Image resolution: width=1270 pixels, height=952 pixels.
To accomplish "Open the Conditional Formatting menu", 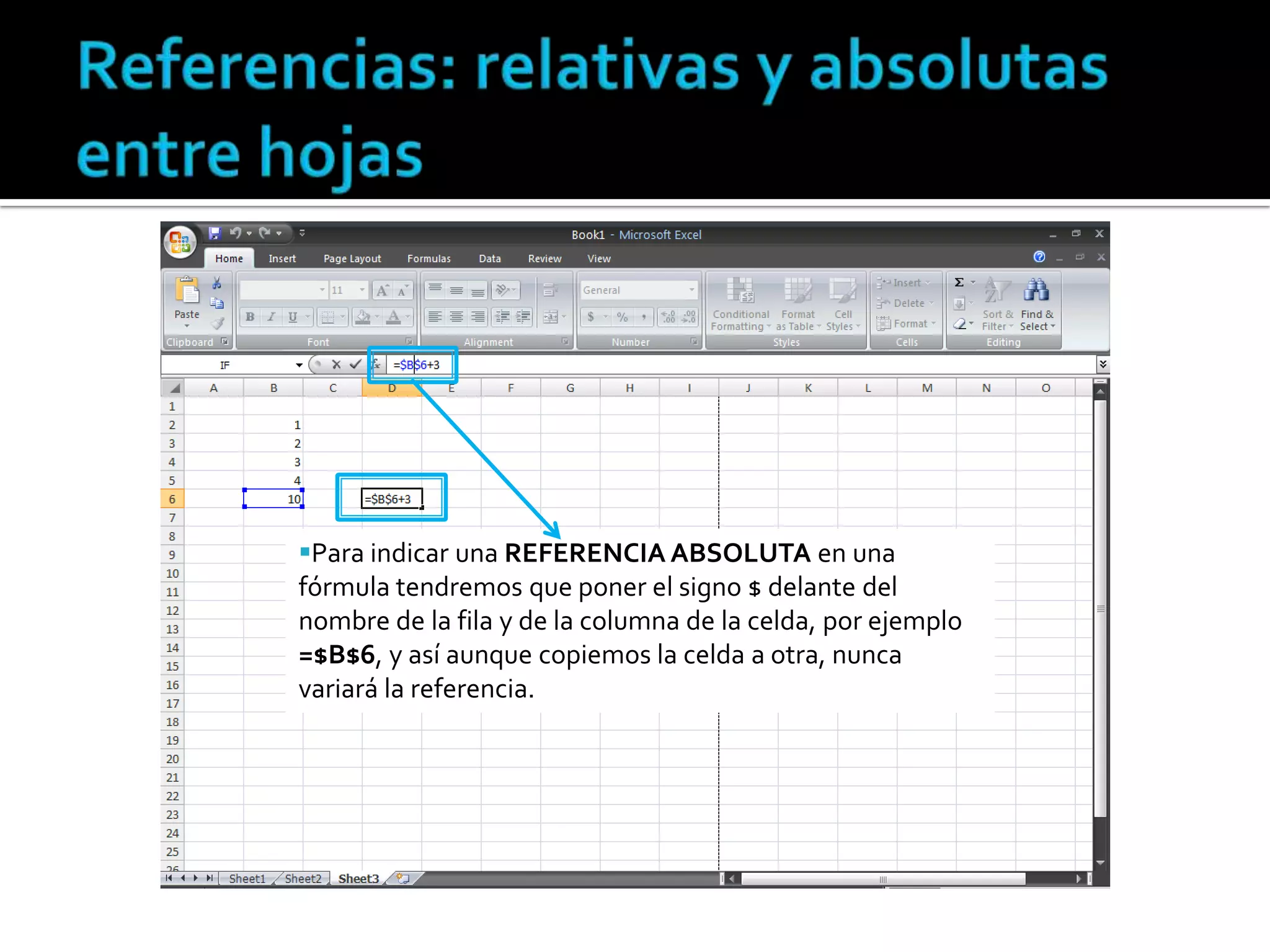I will pos(740,304).
